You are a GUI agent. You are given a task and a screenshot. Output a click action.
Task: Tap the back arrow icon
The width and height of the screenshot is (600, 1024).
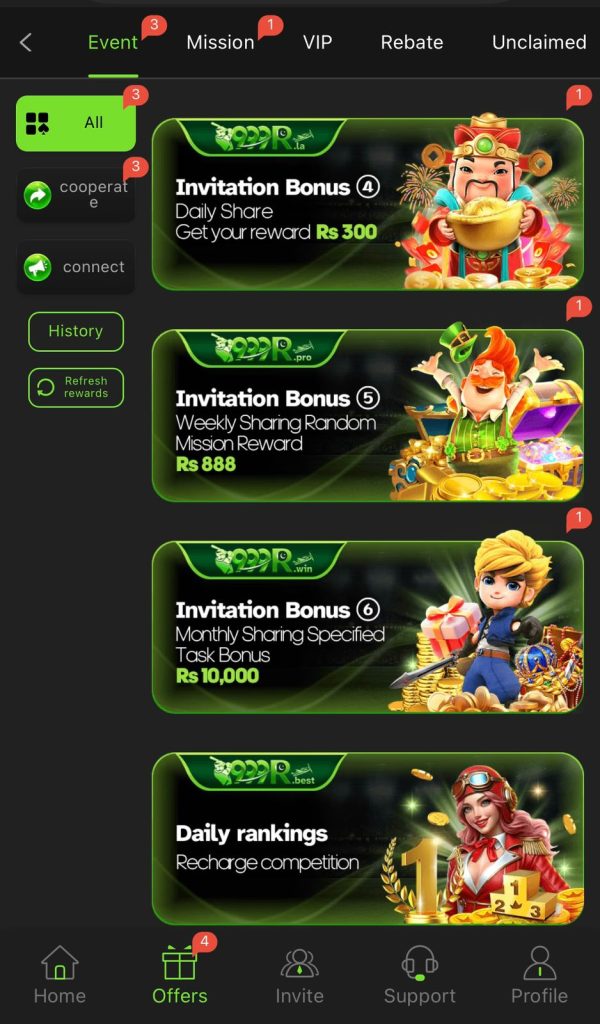25,43
